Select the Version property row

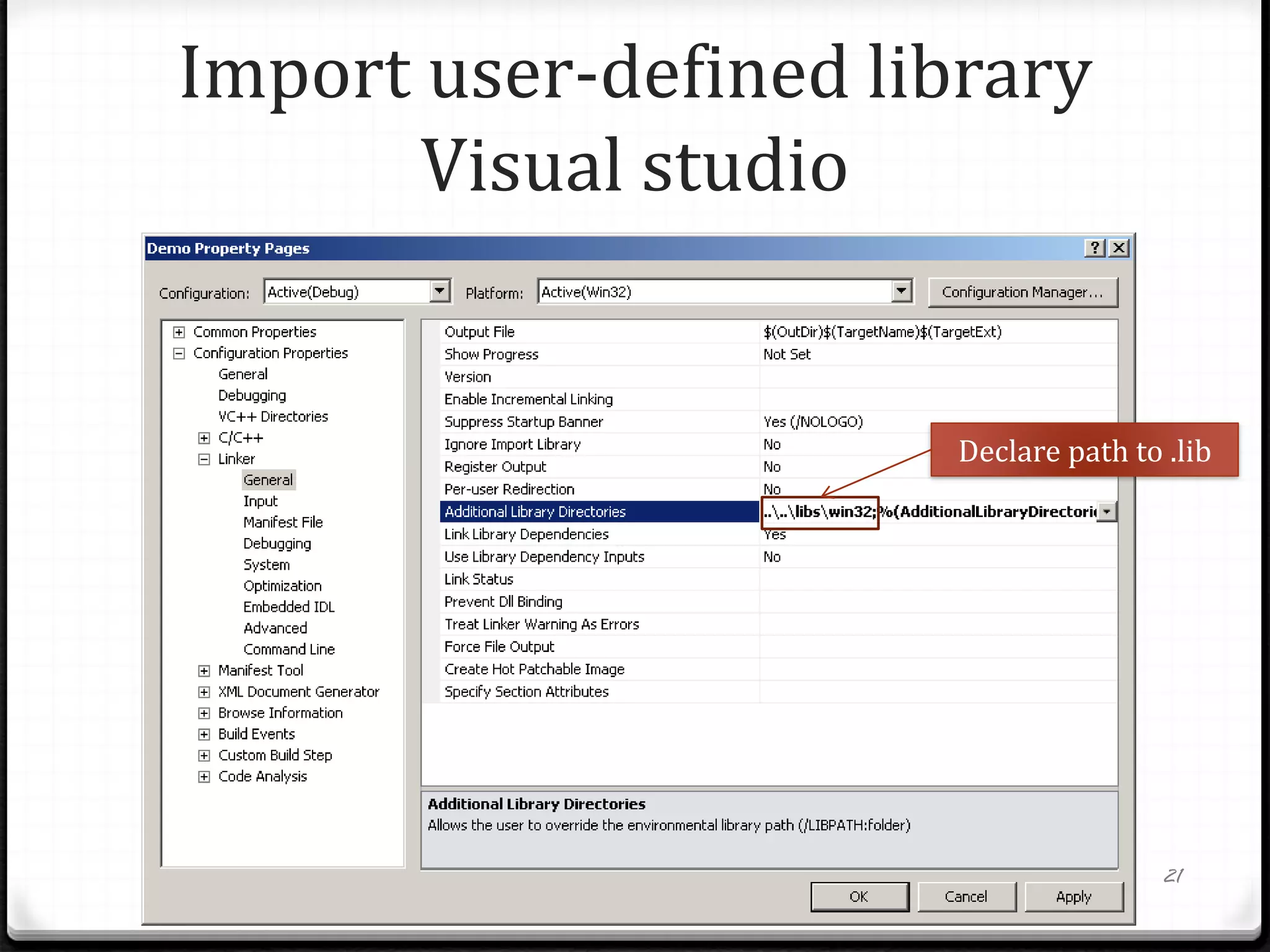[x=599, y=377]
